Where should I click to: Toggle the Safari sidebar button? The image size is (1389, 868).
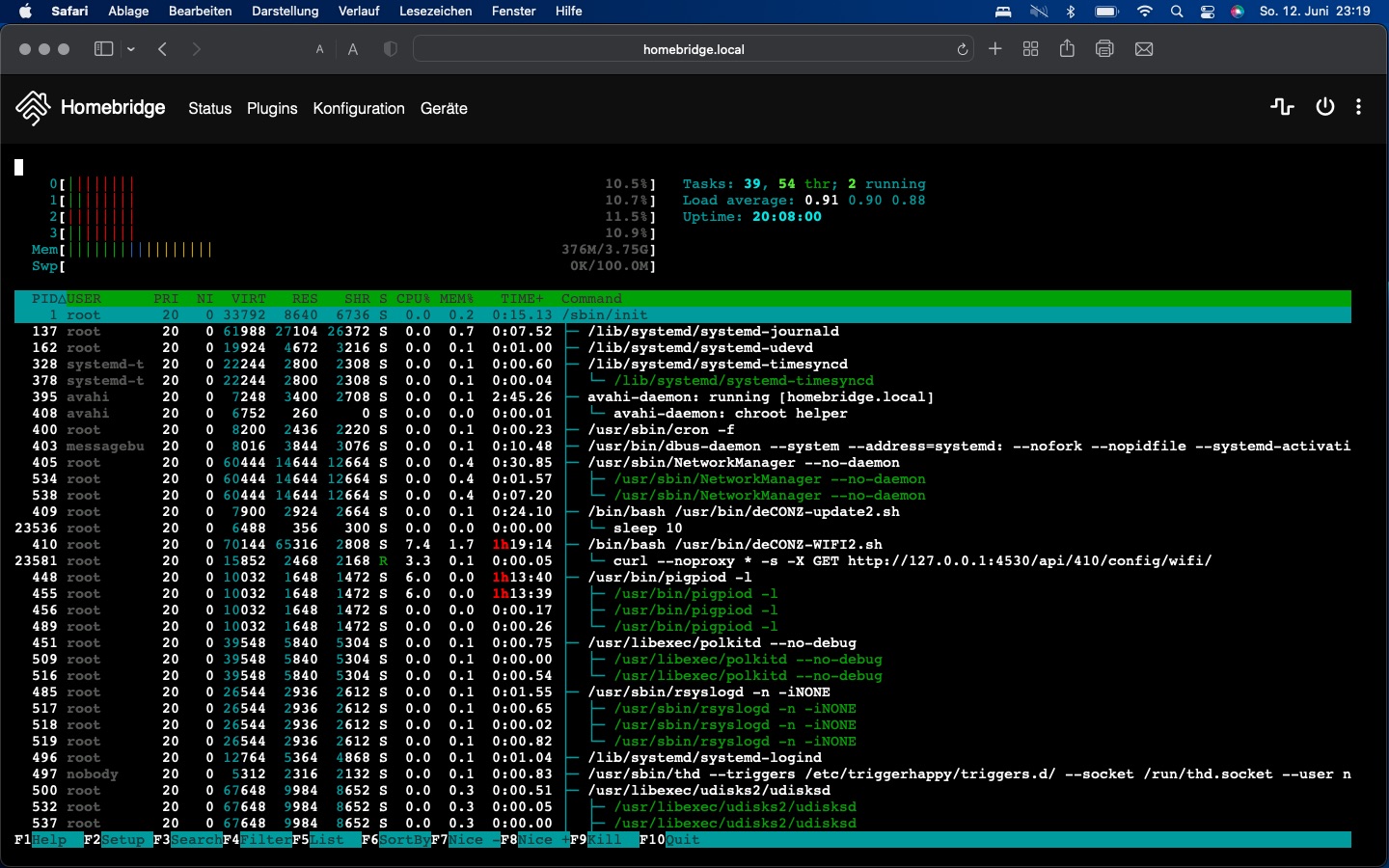(x=103, y=49)
